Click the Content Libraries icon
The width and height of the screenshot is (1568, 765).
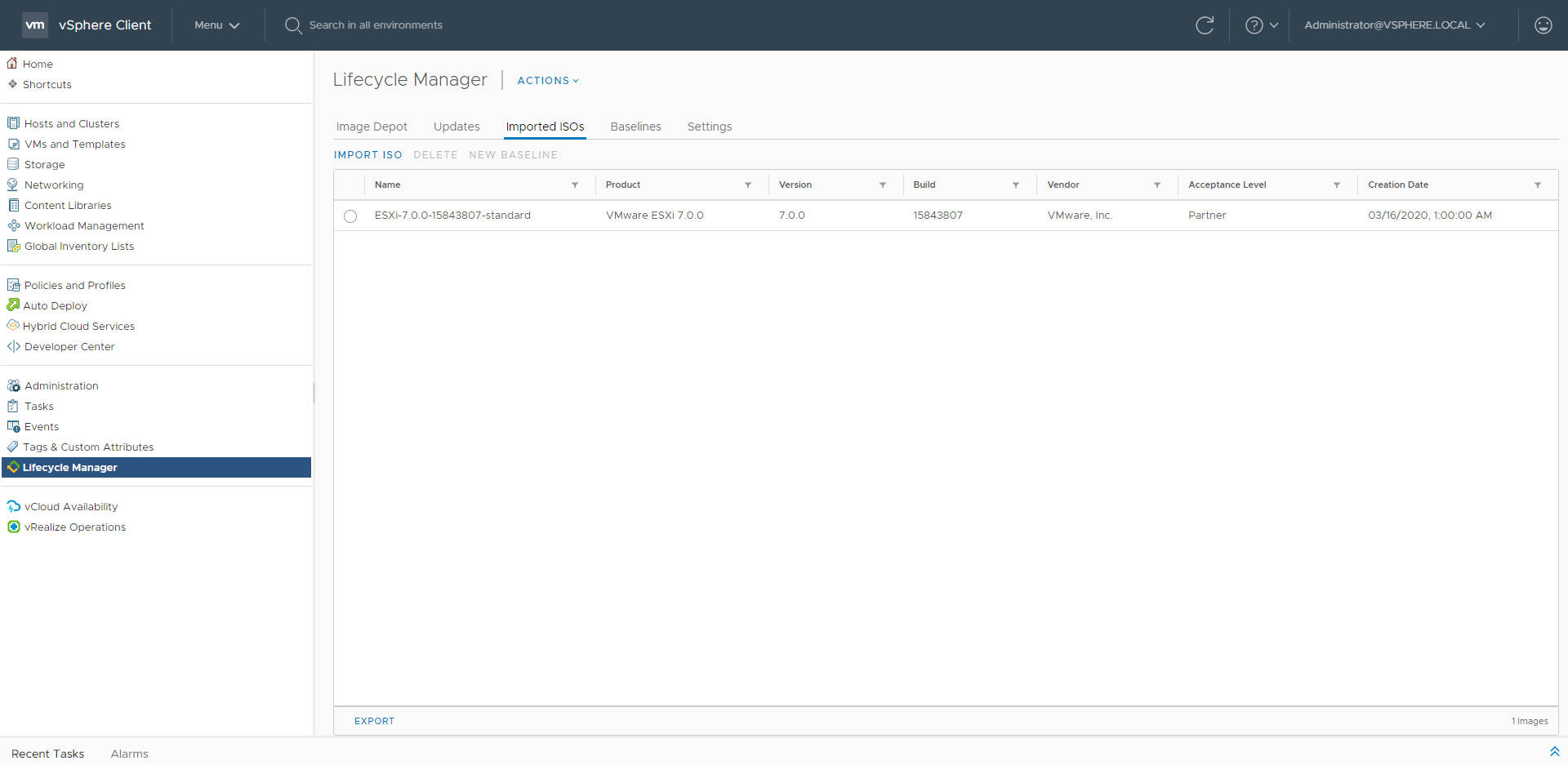point(13,206)
